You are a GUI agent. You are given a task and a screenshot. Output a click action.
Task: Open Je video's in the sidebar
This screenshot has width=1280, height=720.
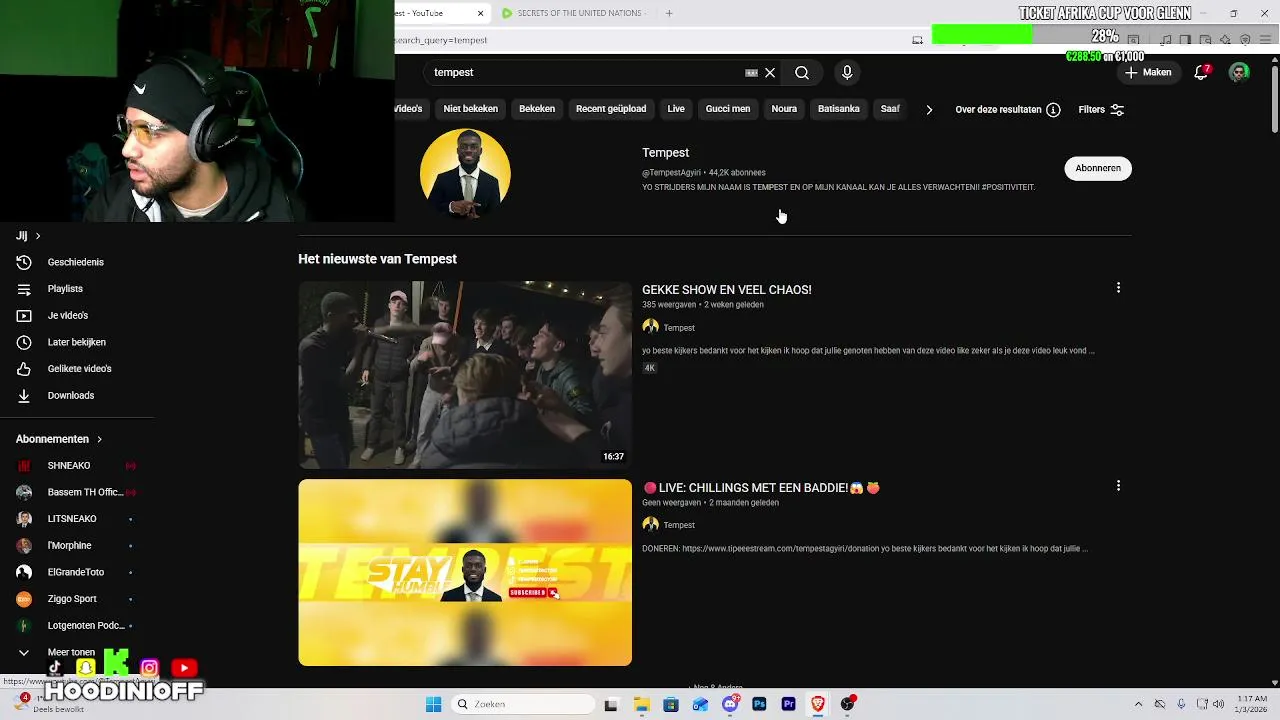coord(68,316)
